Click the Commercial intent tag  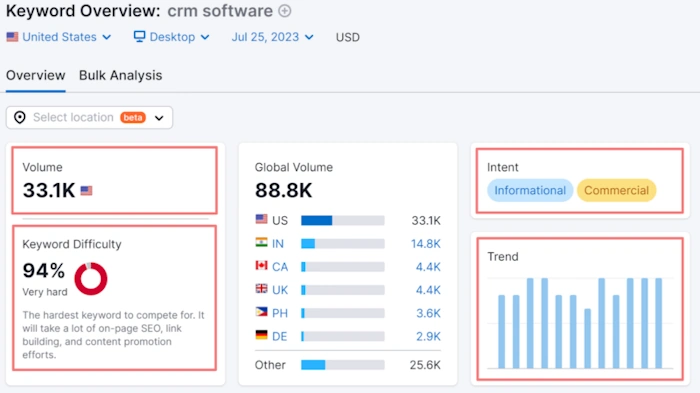(617, 191)
